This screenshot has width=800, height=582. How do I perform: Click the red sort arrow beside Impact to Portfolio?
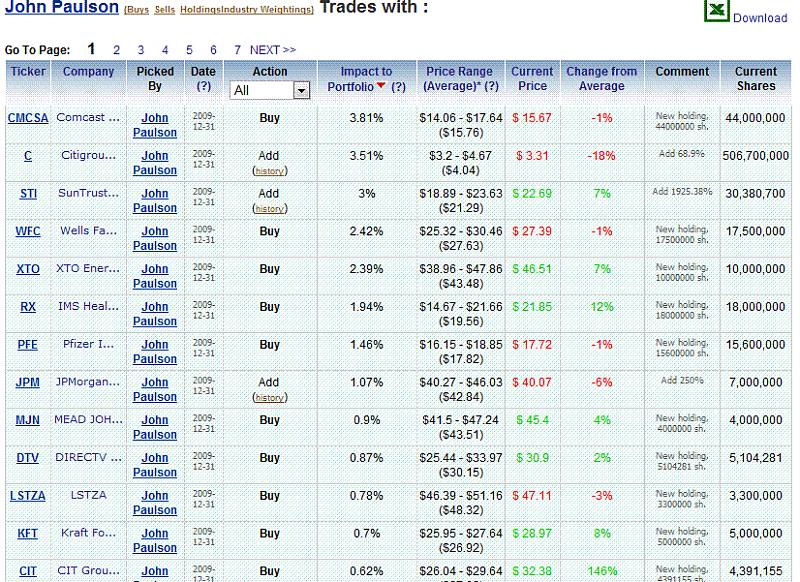(x=381, y=85)
